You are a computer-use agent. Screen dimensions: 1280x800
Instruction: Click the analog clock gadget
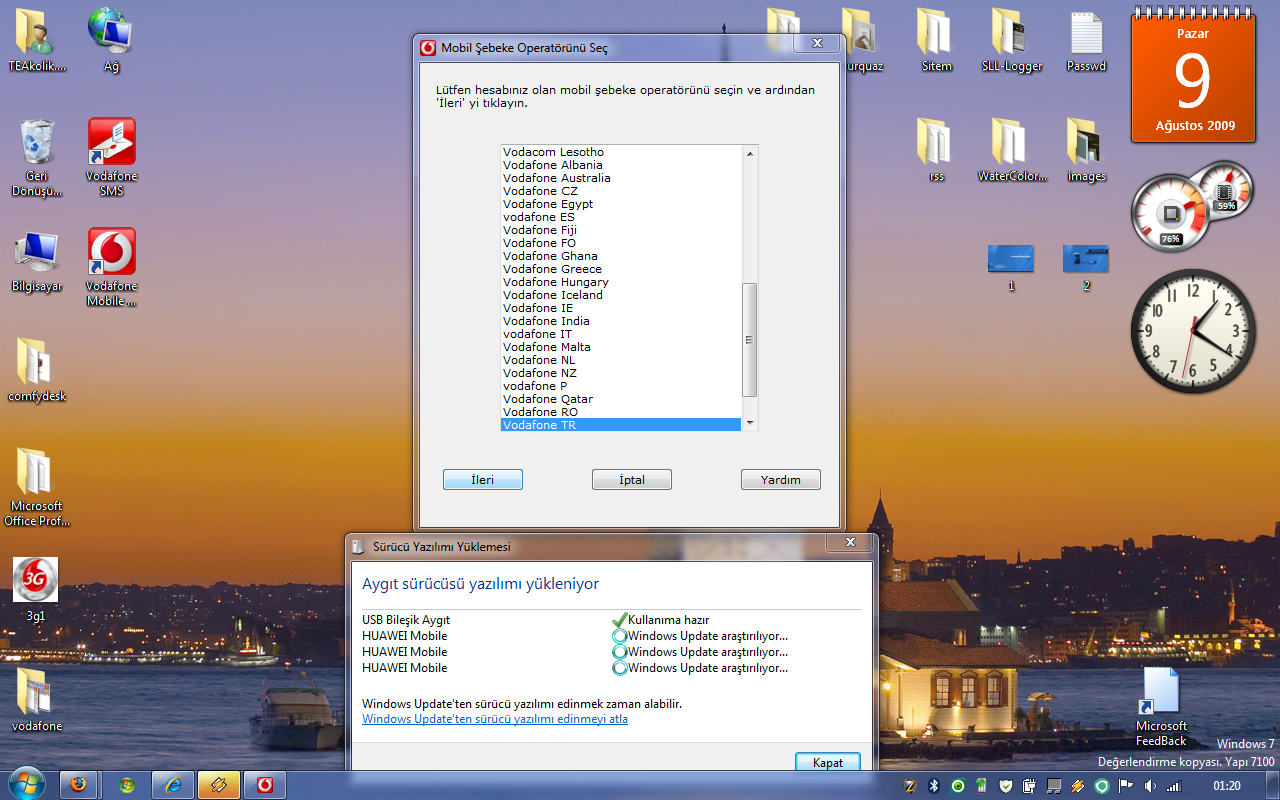(1193, 331)
